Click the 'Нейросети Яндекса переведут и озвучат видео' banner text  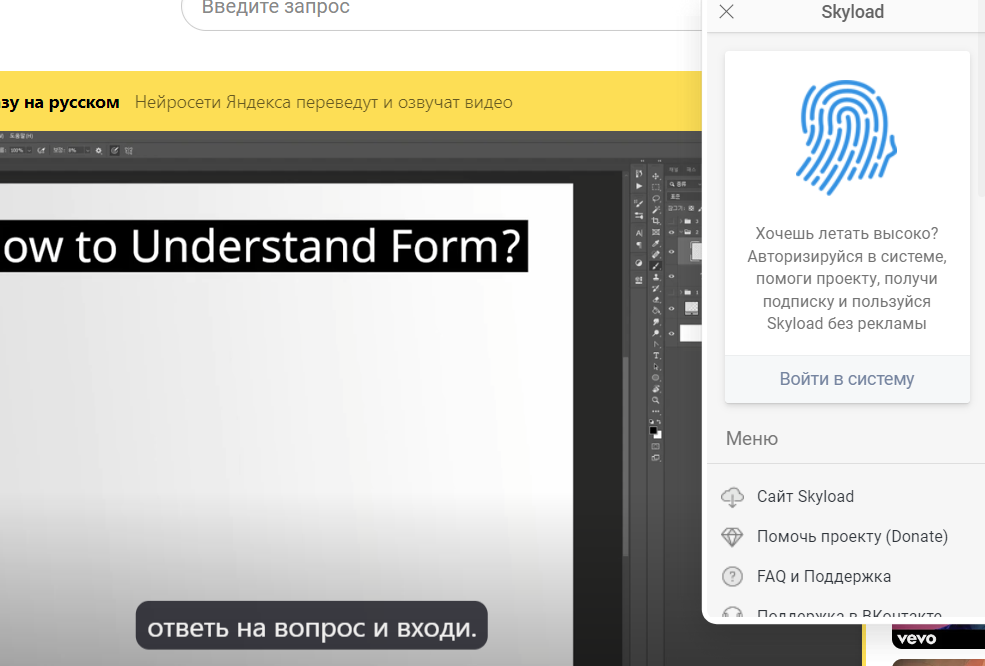(x=324, y=102)
